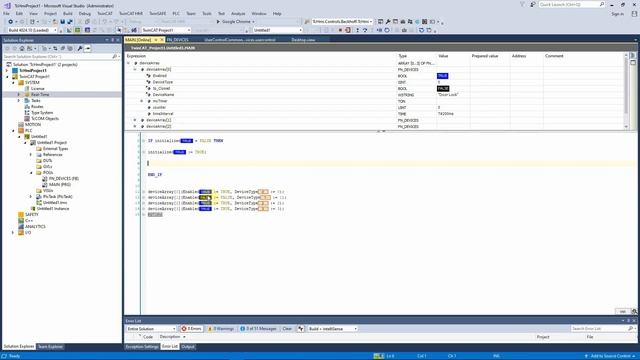
Task: Open TcHmi.Controls.Beckhoff dropdown
Action: tap(342, 22)
